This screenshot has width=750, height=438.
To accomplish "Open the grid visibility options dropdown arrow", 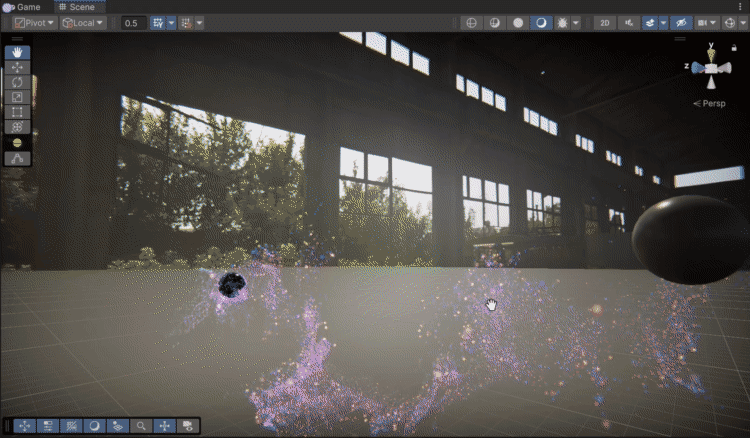I will [x=171, y=22].
